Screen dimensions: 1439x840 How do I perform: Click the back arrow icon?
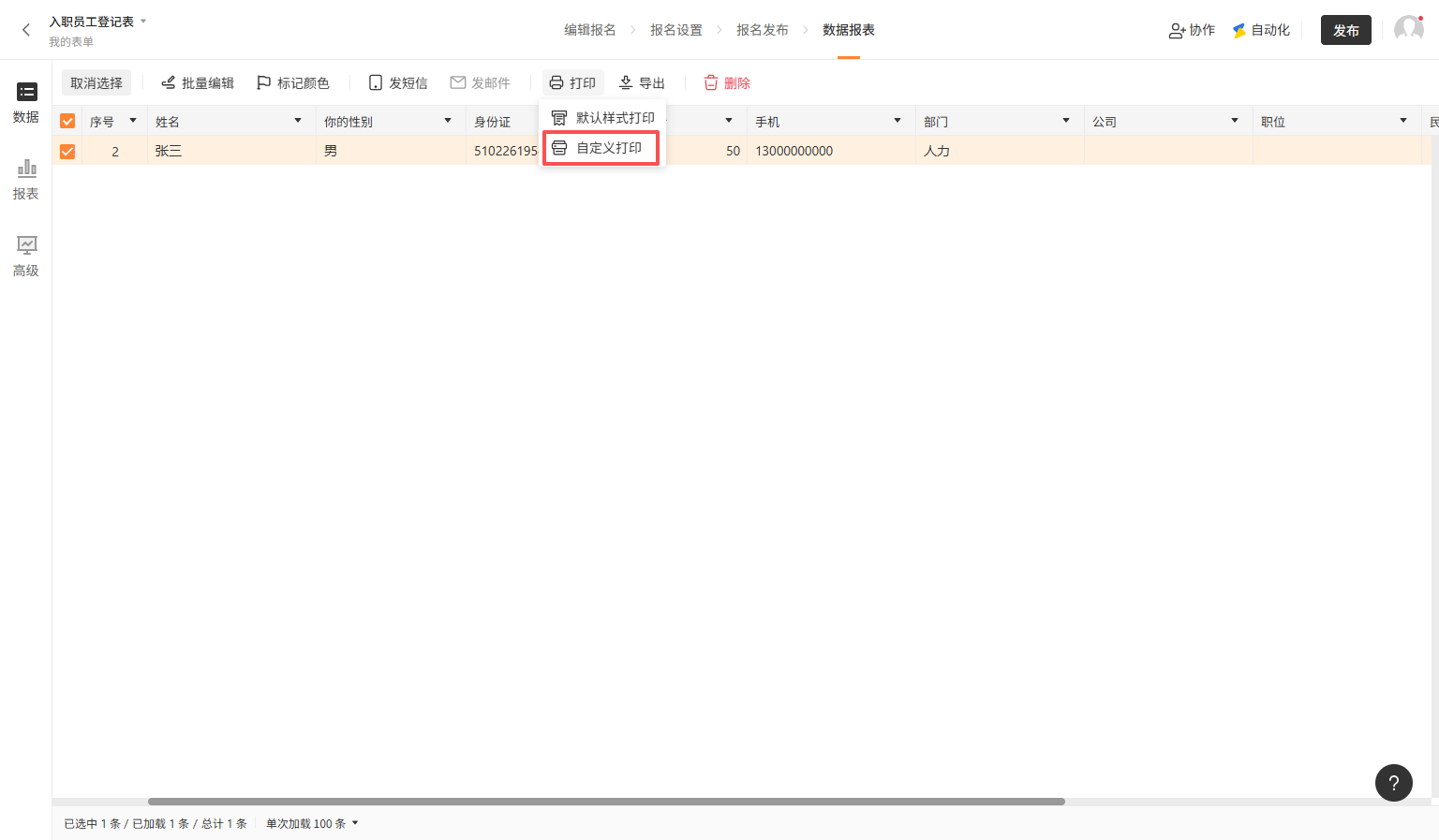[26, 30]
